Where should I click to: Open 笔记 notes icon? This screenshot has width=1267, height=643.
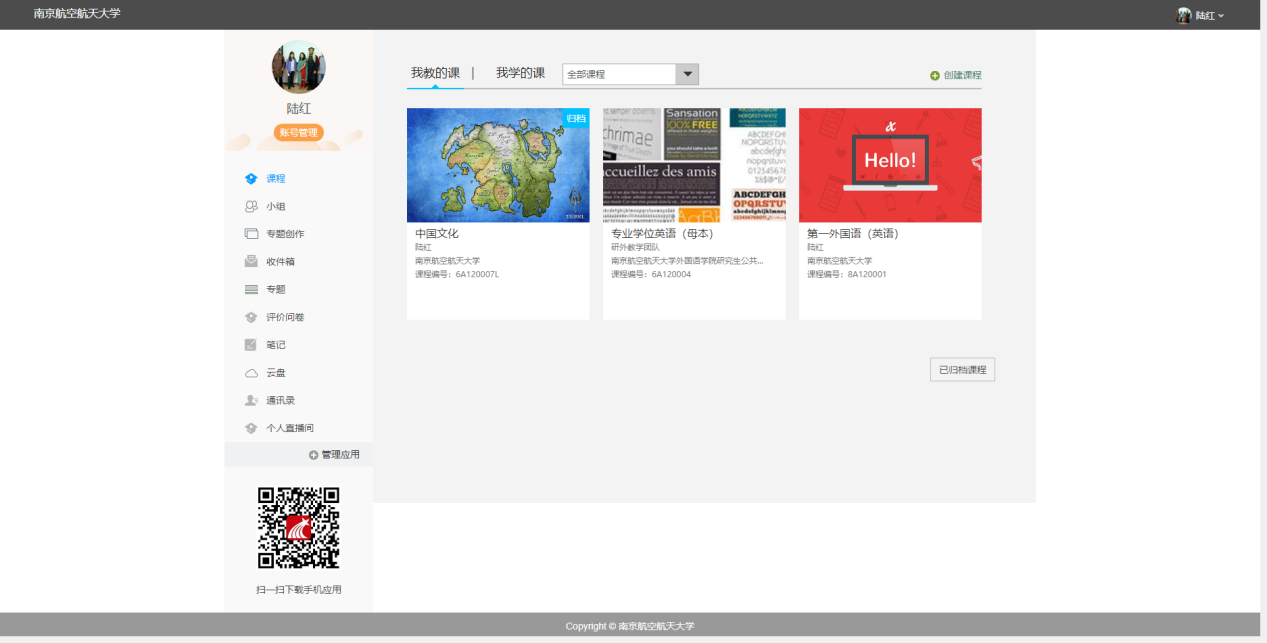pyautogui.click(x=251, y=345)
